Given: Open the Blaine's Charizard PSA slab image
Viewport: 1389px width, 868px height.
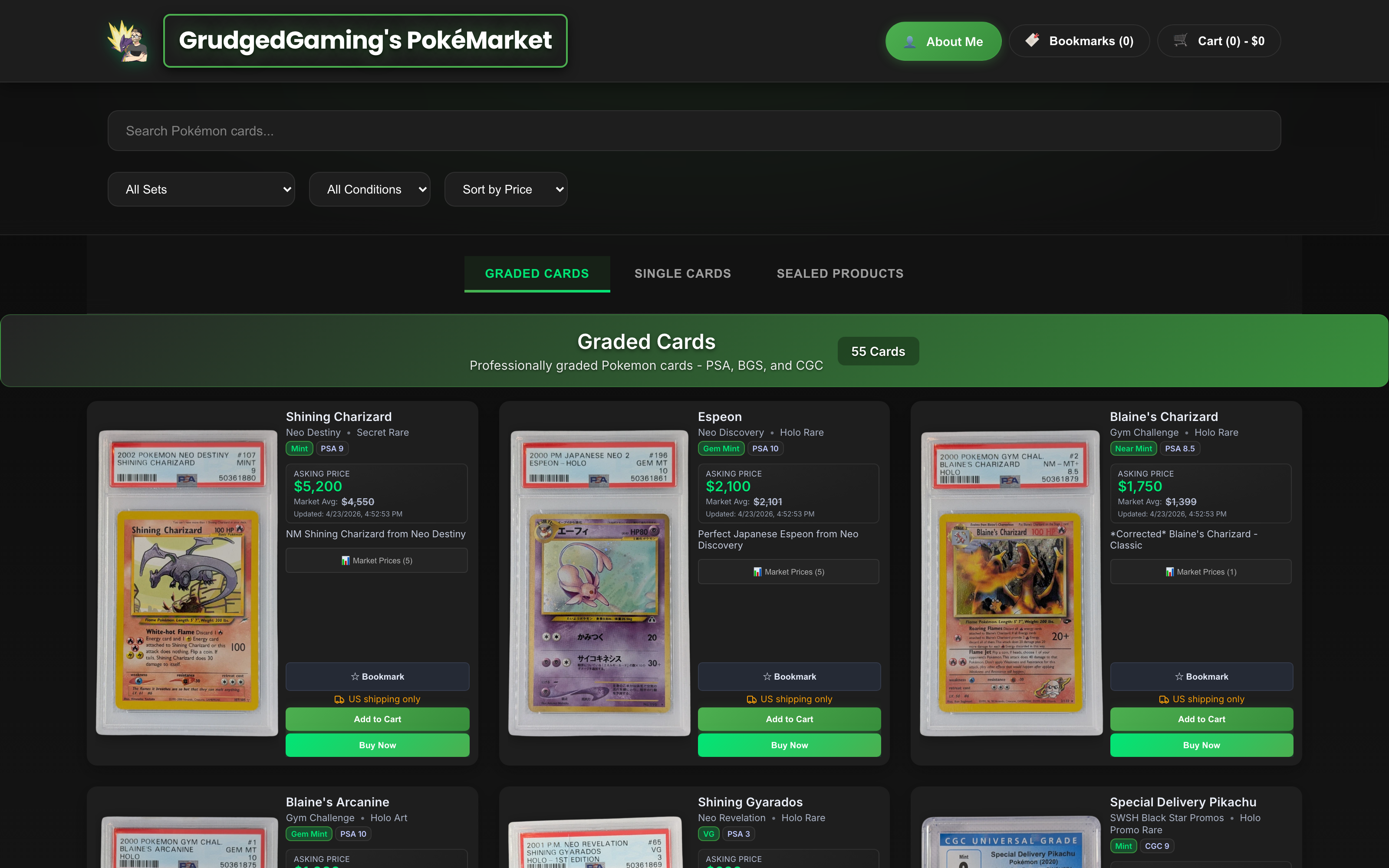Looking at the screenshot, I should [1011, 583].
